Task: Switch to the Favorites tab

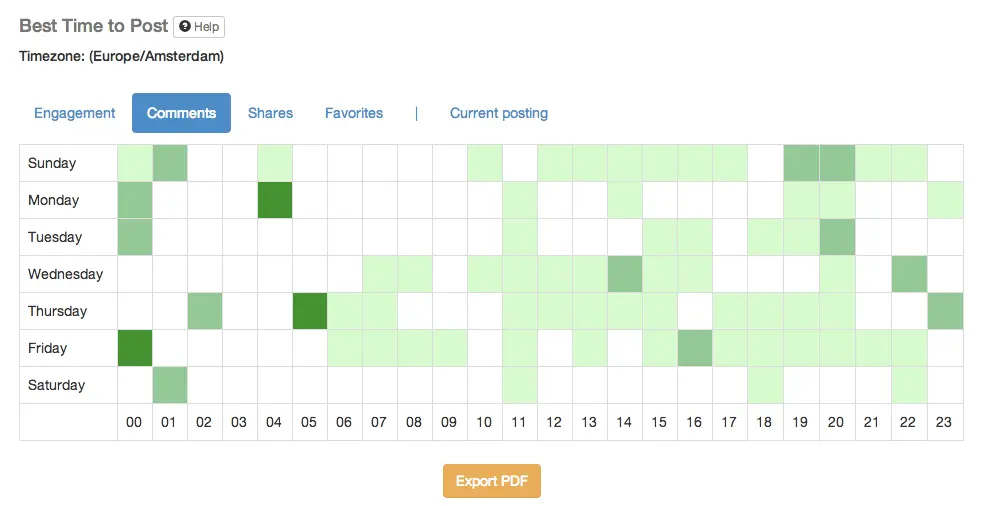Action: [354, 113]
